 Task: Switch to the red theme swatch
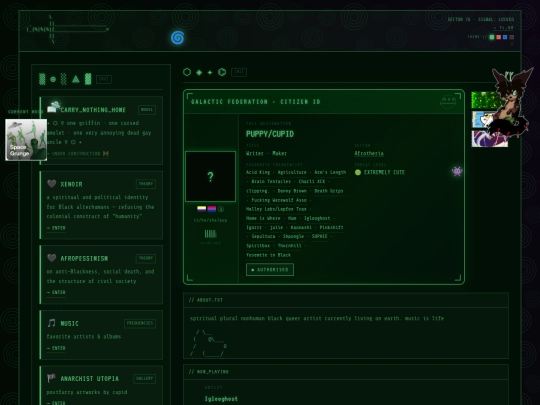click(498, 37)
